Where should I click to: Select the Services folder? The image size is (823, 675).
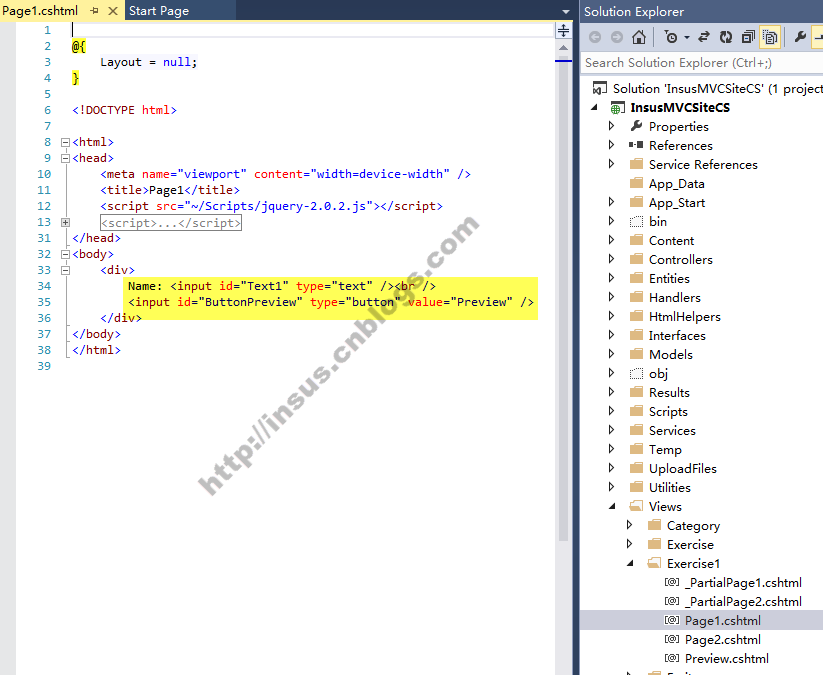[x=672, y=430]
